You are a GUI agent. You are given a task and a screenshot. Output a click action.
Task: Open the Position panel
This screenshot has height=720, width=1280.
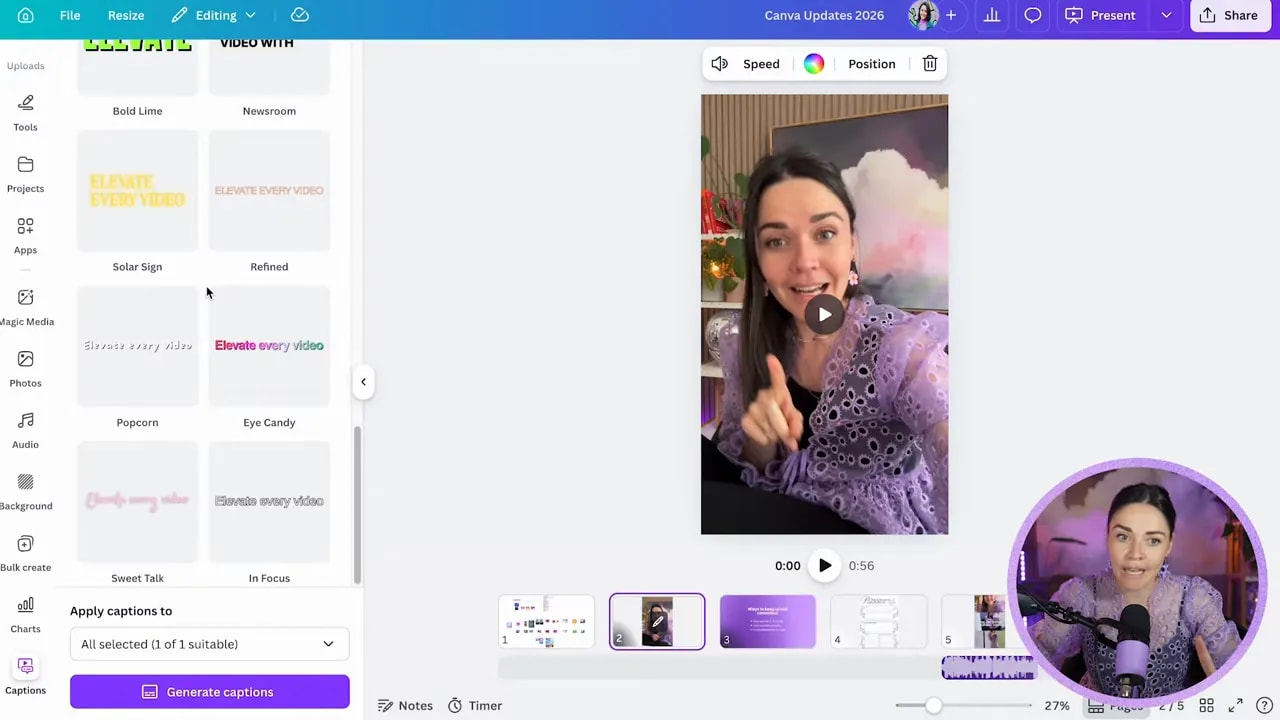tap(872, 64)
